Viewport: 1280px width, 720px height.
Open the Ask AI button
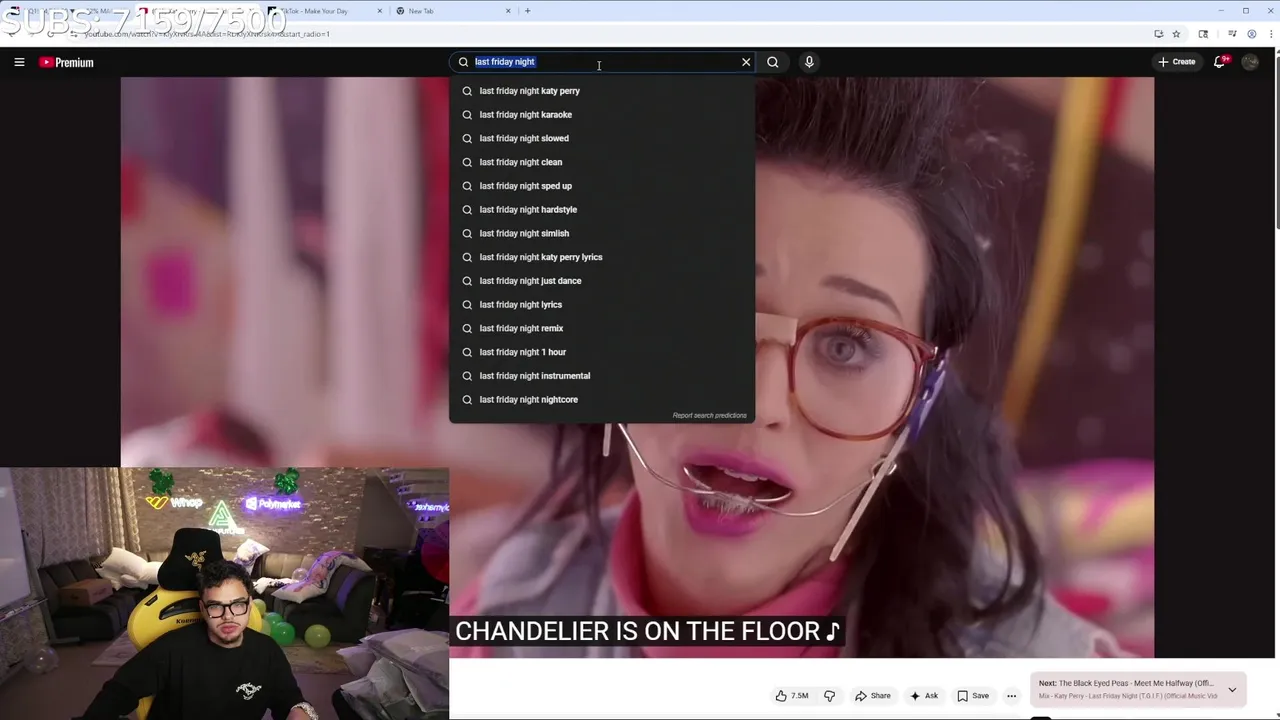(924, 696)
